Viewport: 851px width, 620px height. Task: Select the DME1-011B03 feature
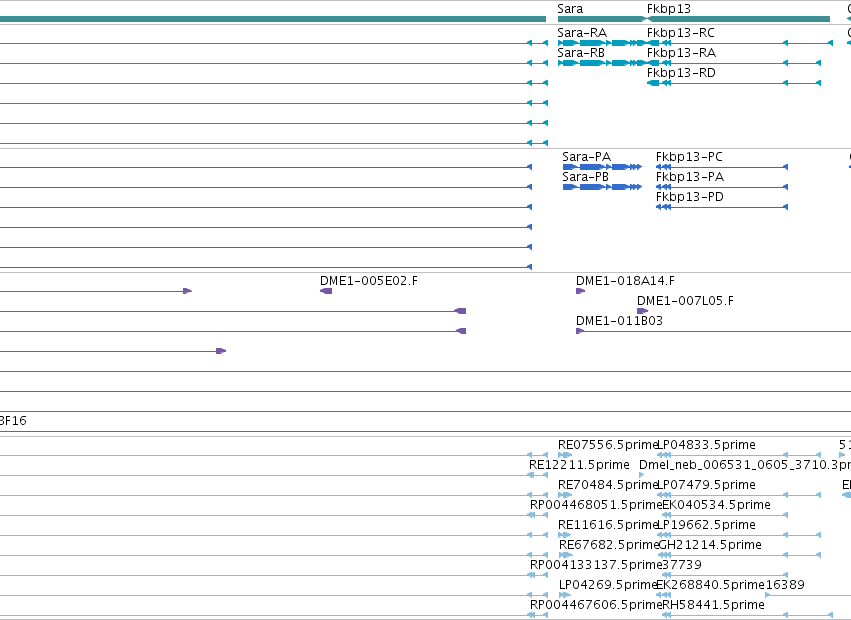619,321
